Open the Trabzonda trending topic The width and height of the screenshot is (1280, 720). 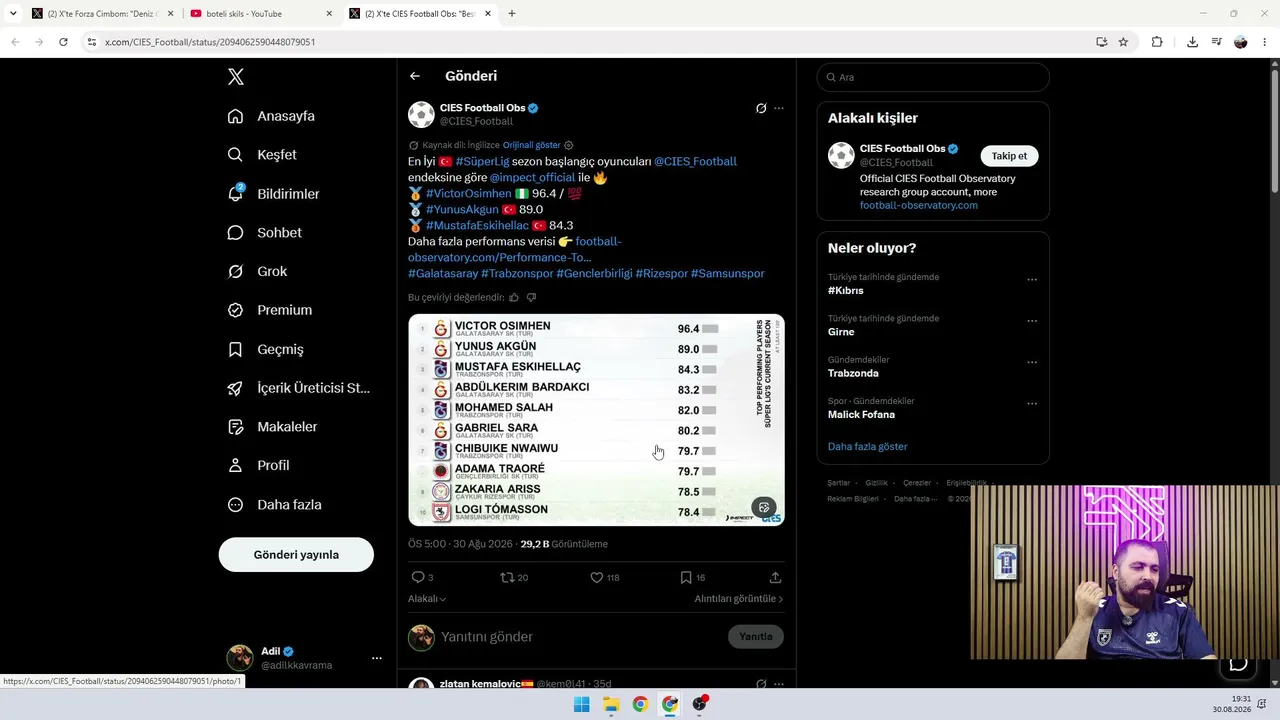(x=853, y=373)
